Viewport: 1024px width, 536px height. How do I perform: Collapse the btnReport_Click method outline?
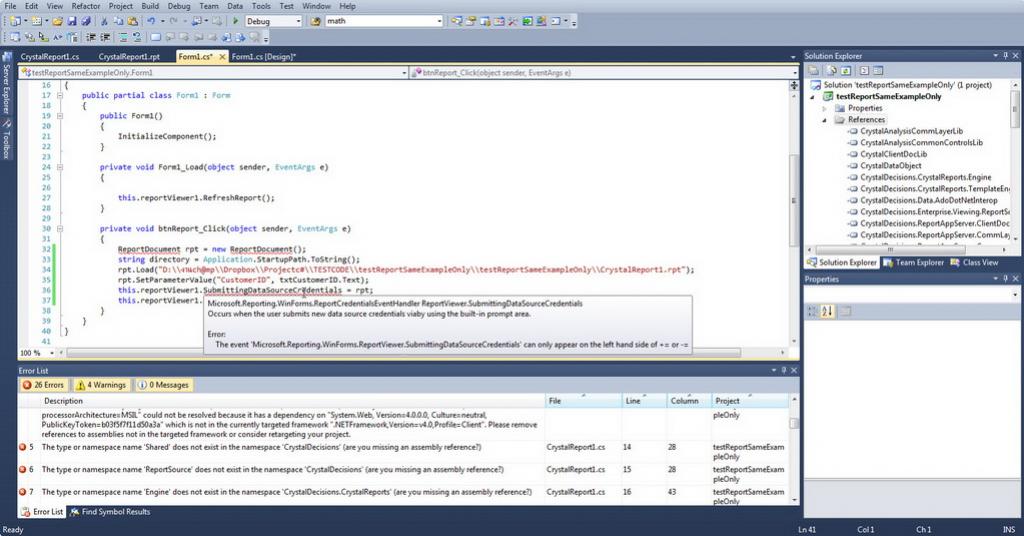[59, 229]
